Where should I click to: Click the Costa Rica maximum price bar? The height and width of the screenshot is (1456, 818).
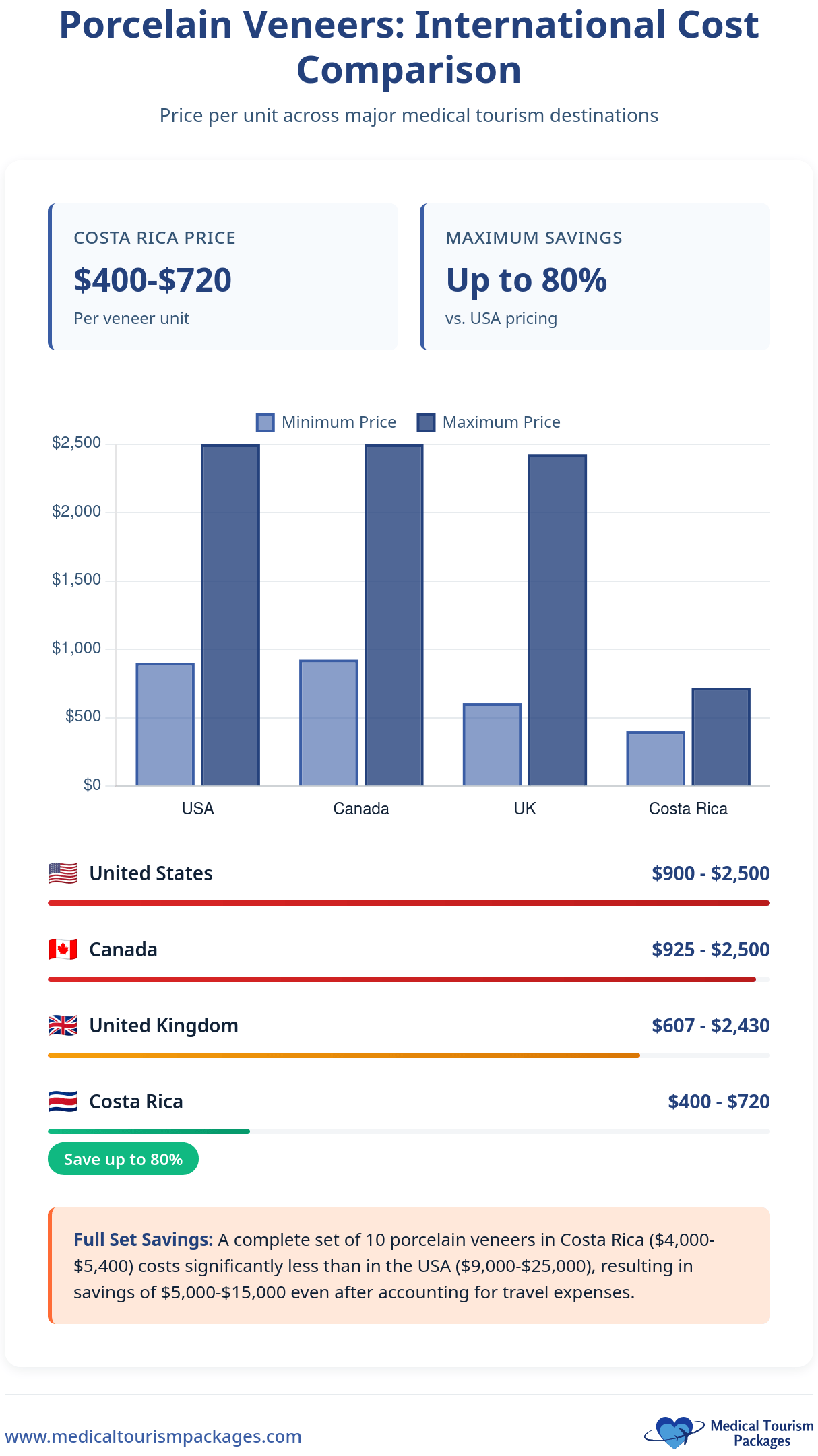[x=721, y=737]
